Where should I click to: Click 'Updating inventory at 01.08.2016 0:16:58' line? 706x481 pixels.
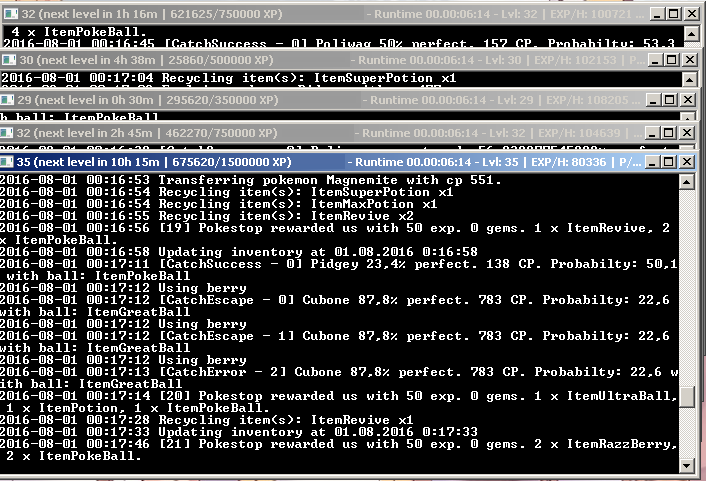[239, 252]
